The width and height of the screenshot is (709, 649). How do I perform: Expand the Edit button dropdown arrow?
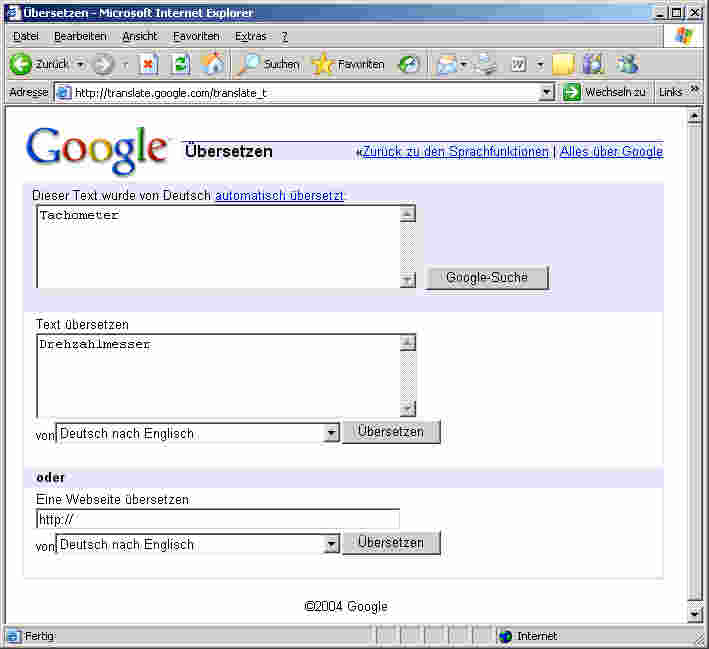540,65
